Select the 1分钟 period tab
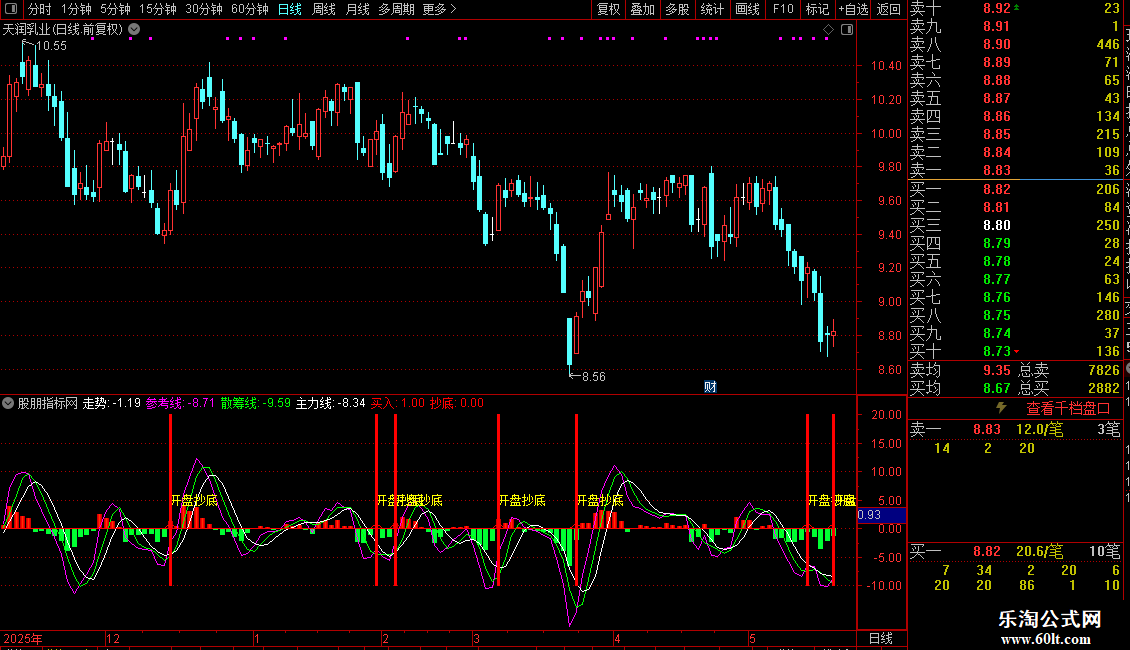1130x650 pixels. (x=76, y=9)
